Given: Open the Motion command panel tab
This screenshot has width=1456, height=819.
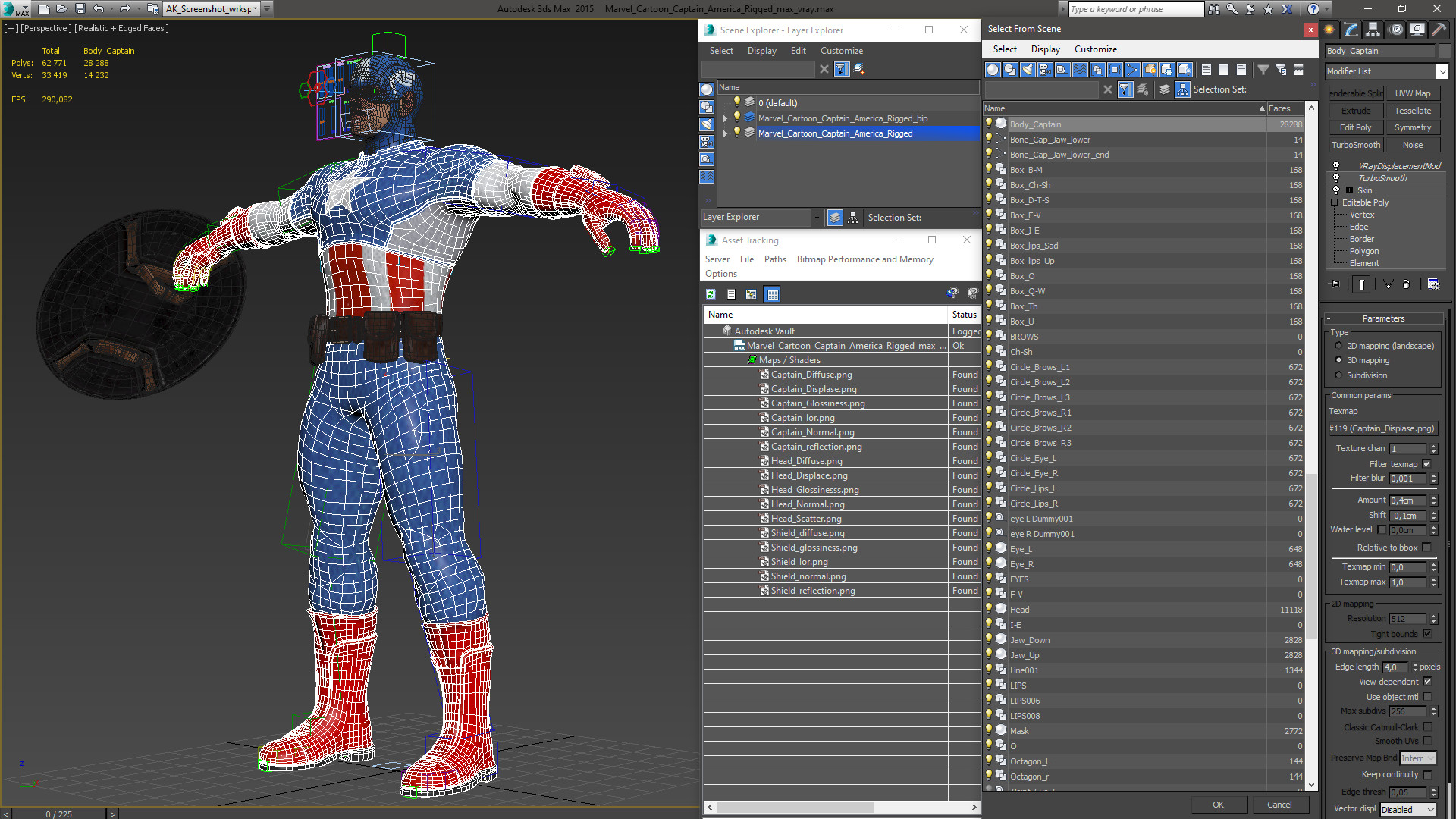Looking at the screenshot, I should (1396, 30).
